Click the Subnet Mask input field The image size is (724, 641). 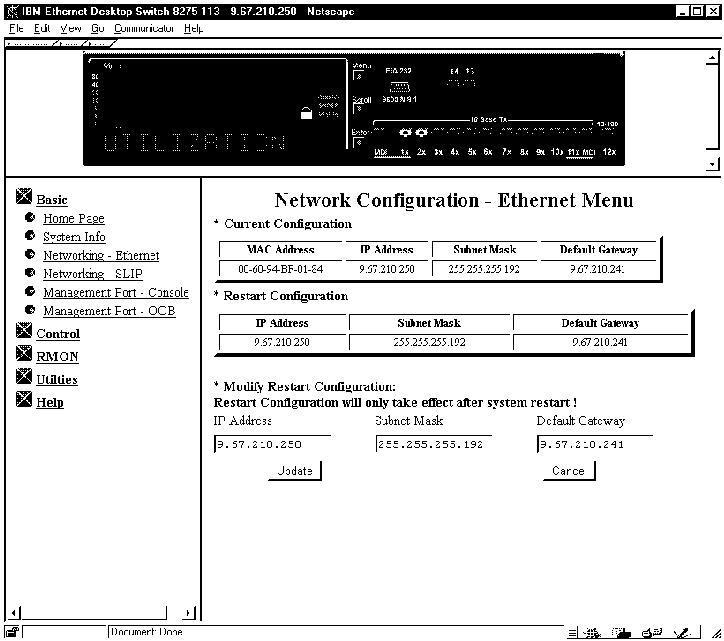tap(433, 444)
